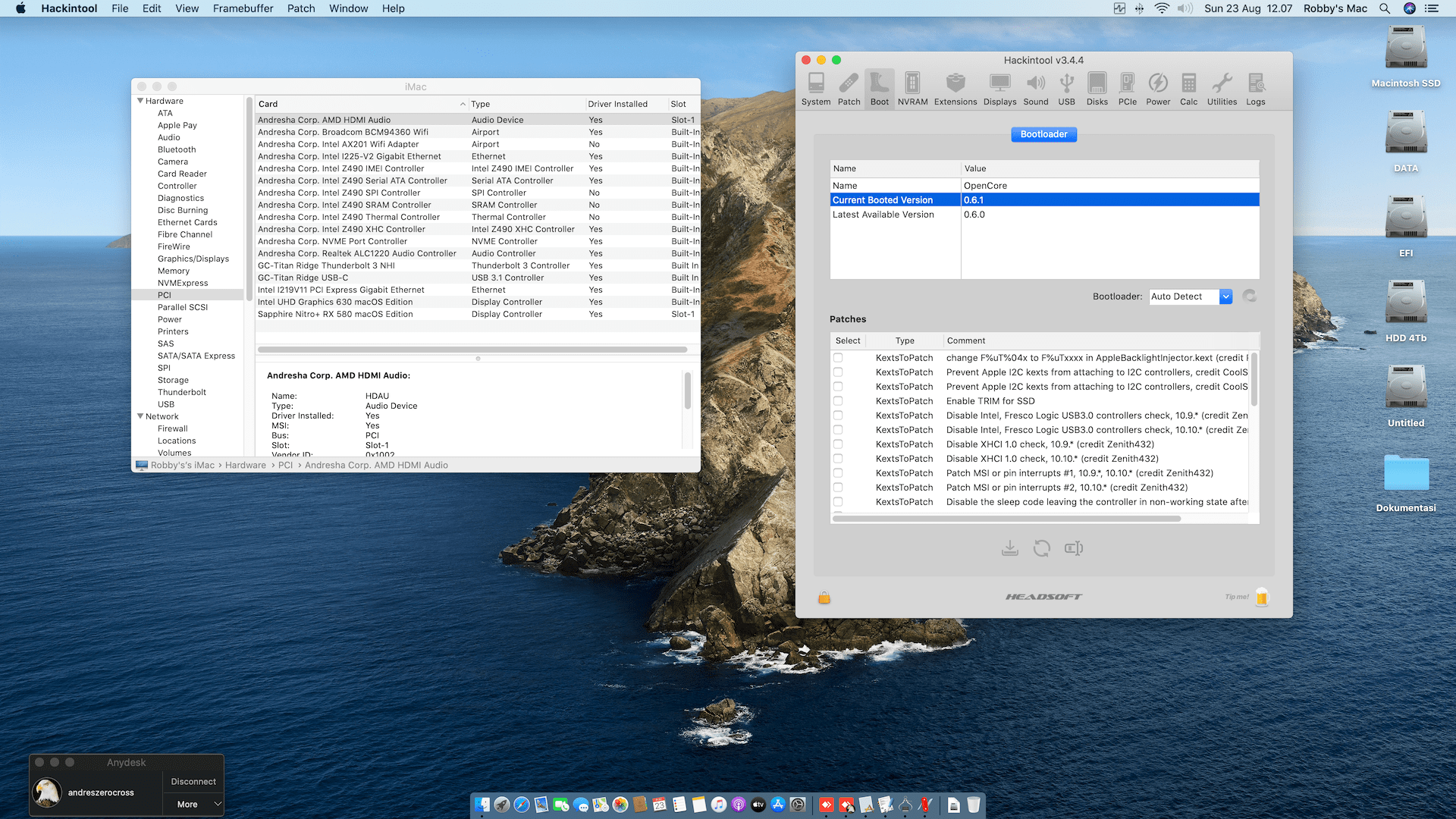
Task: Open the Dokumentasi folder on desktop
Action: 1406,483
